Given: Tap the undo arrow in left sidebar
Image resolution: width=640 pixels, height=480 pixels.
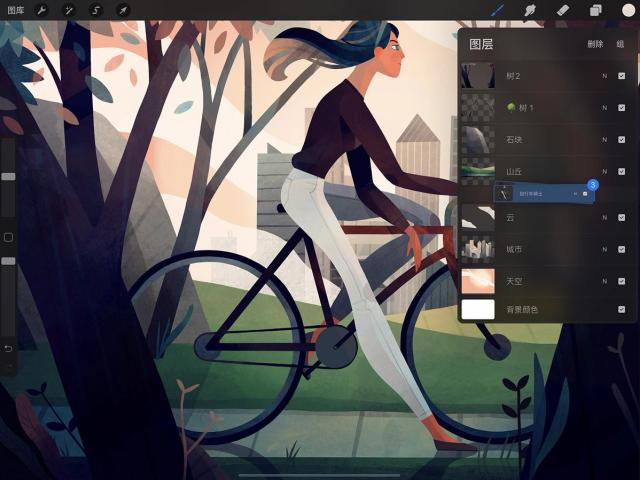Looking at the screenshot, I should point(8,348).
